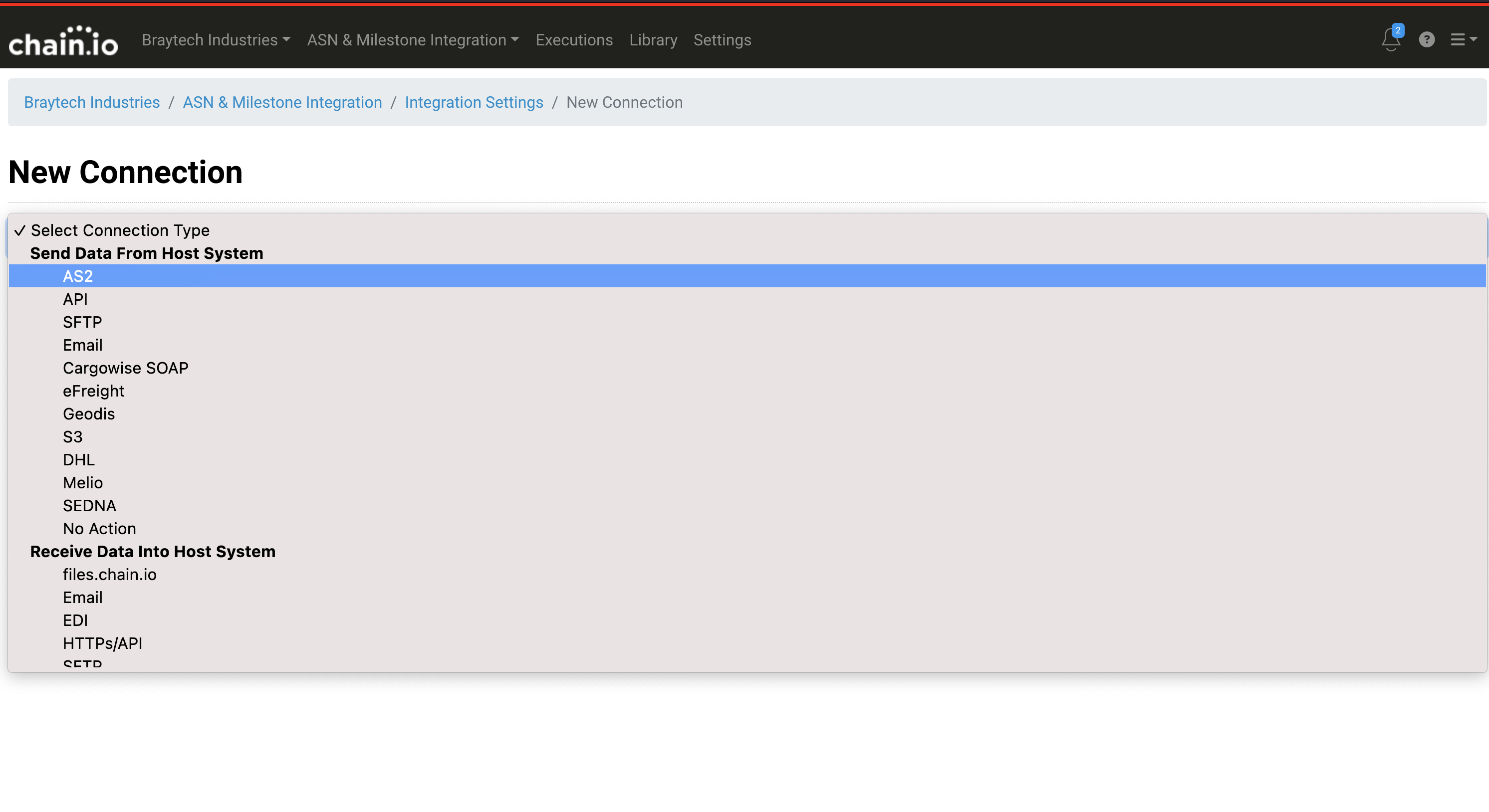This screenshot has width=1489, height=812.
Task: Select the S3 connection type
Action: 747,437
